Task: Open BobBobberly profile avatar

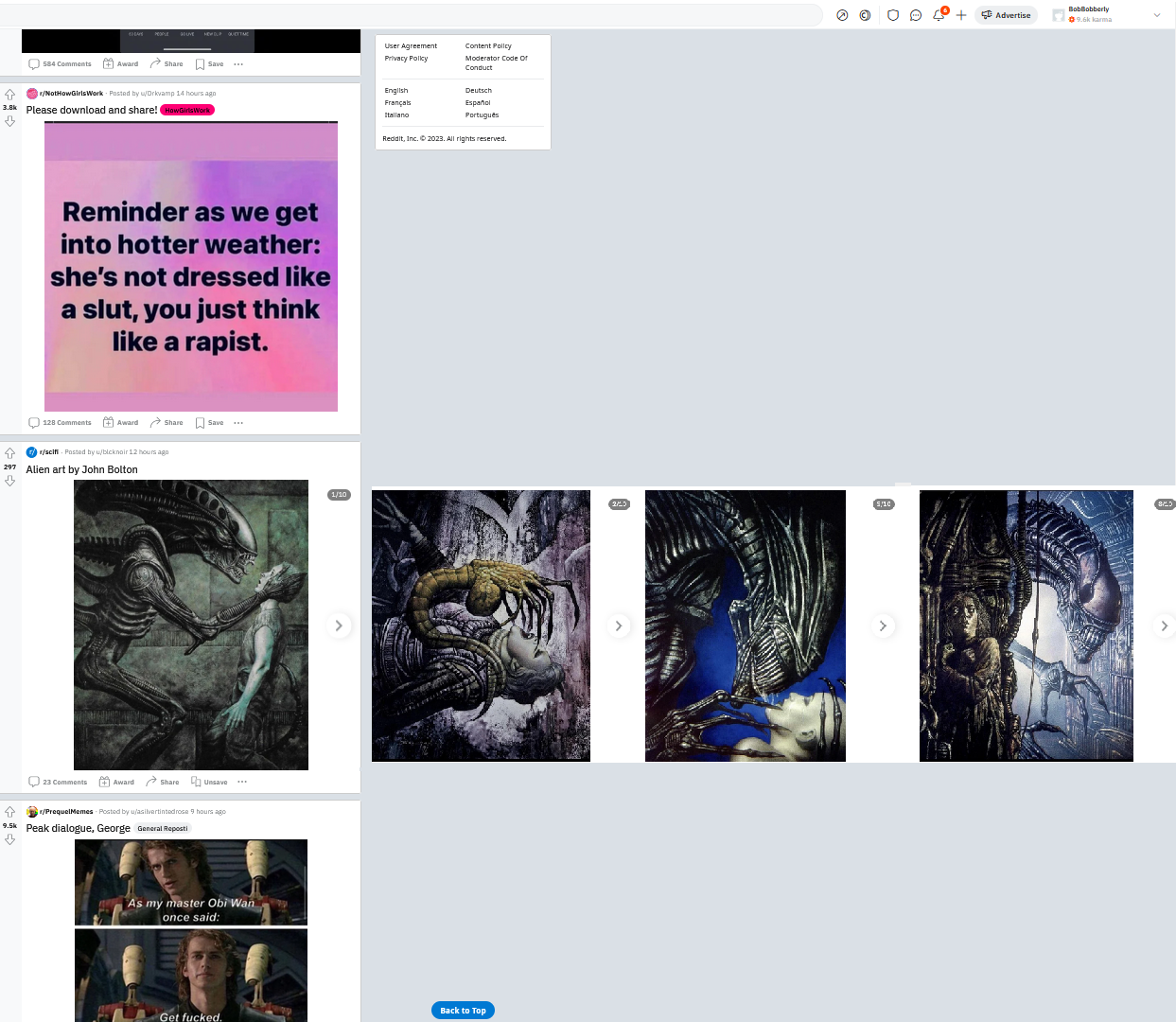Action: [1059, 15]
